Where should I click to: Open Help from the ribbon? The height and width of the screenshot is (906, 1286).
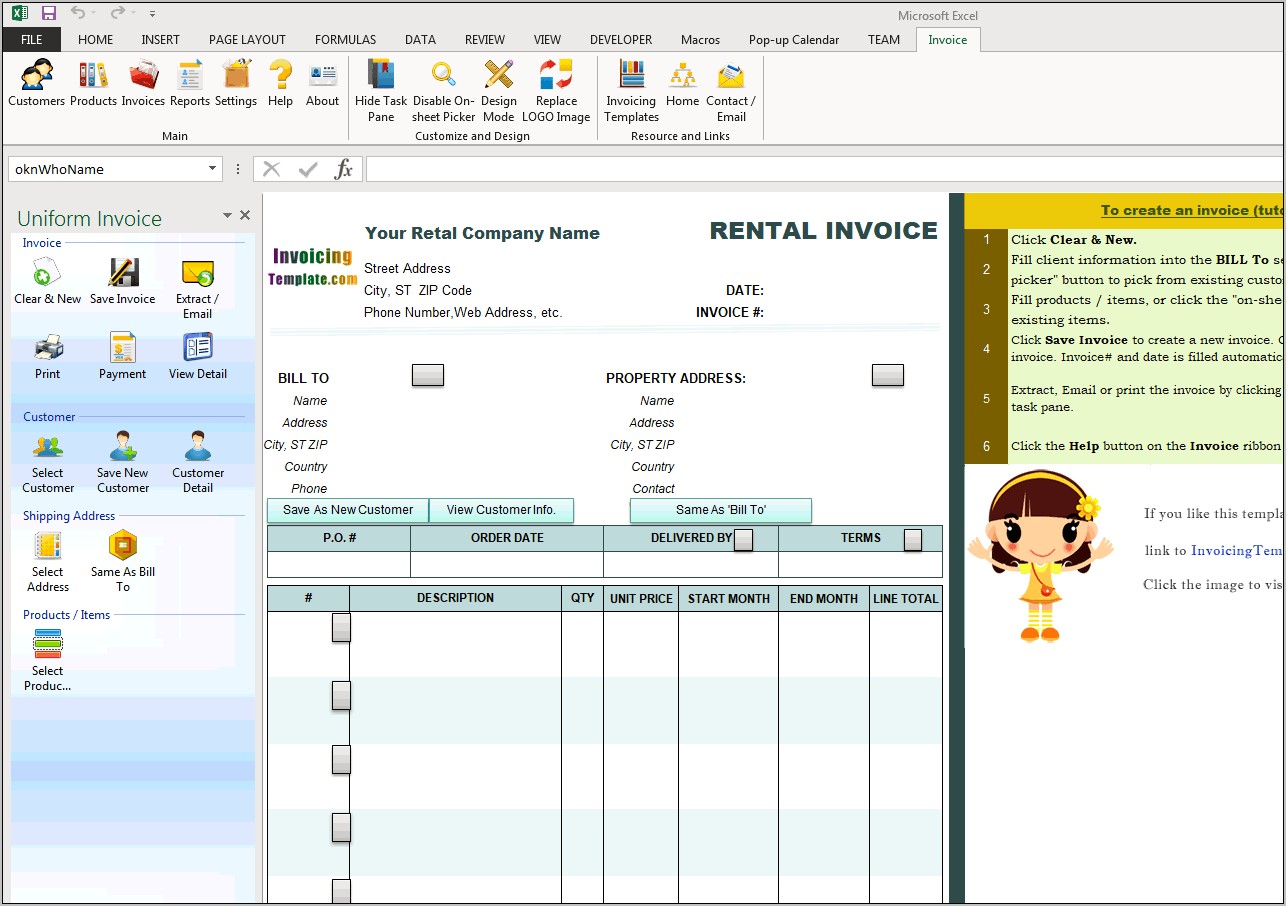pos(281,83)
